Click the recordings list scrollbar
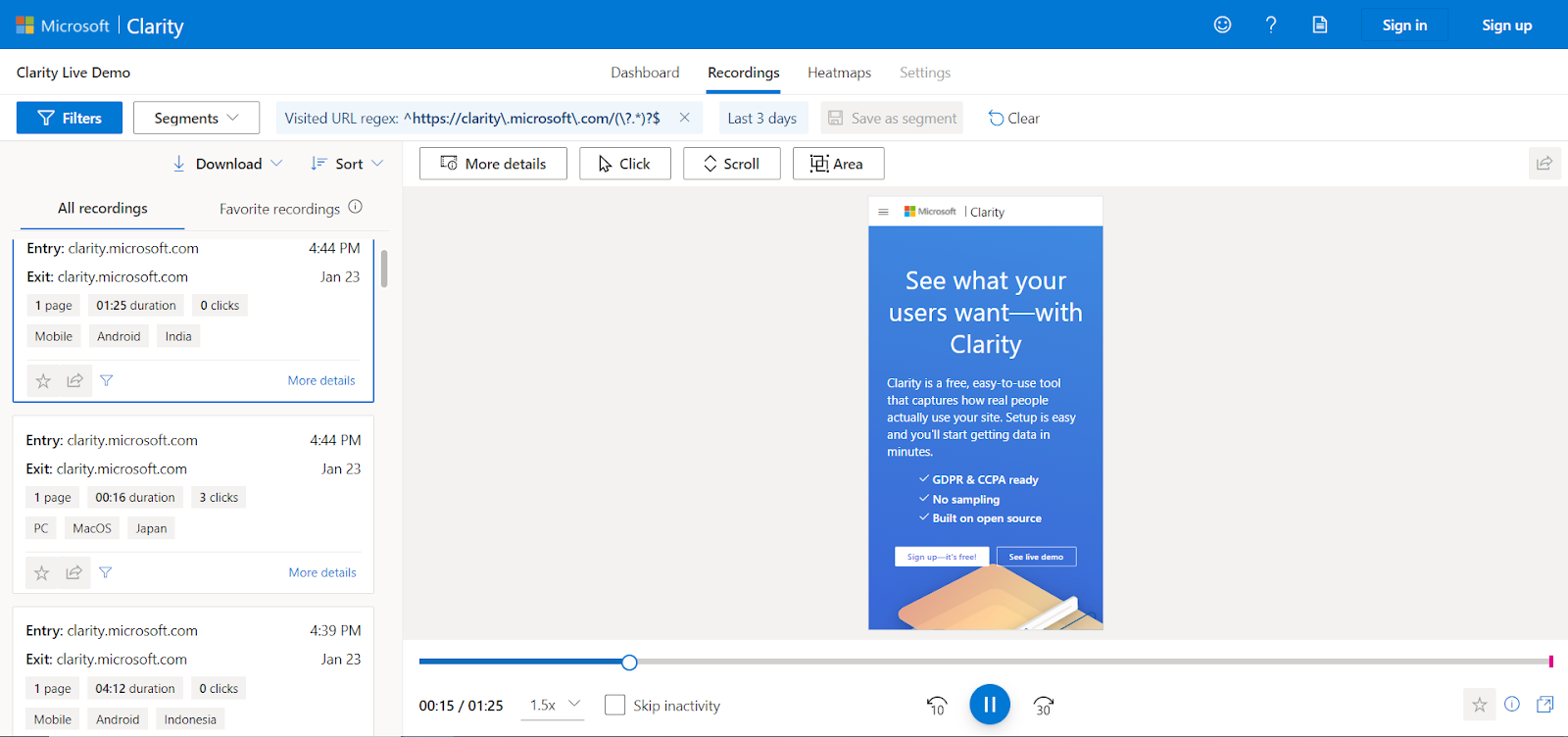This screenshot has height=737, width=1568. coord(384,269)
